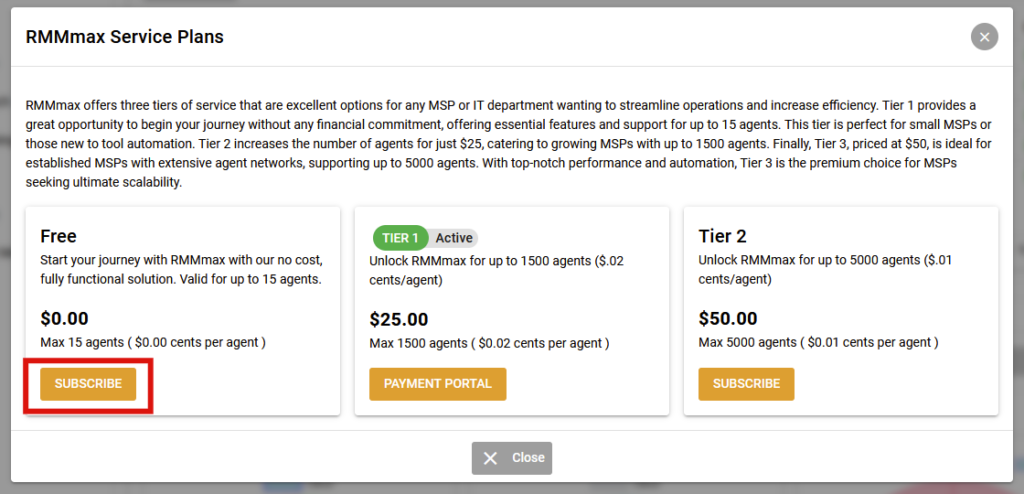Subscribe to the Tier 2 plan
The height and width of the screenshot is (494, 1024).
[746, 384]
